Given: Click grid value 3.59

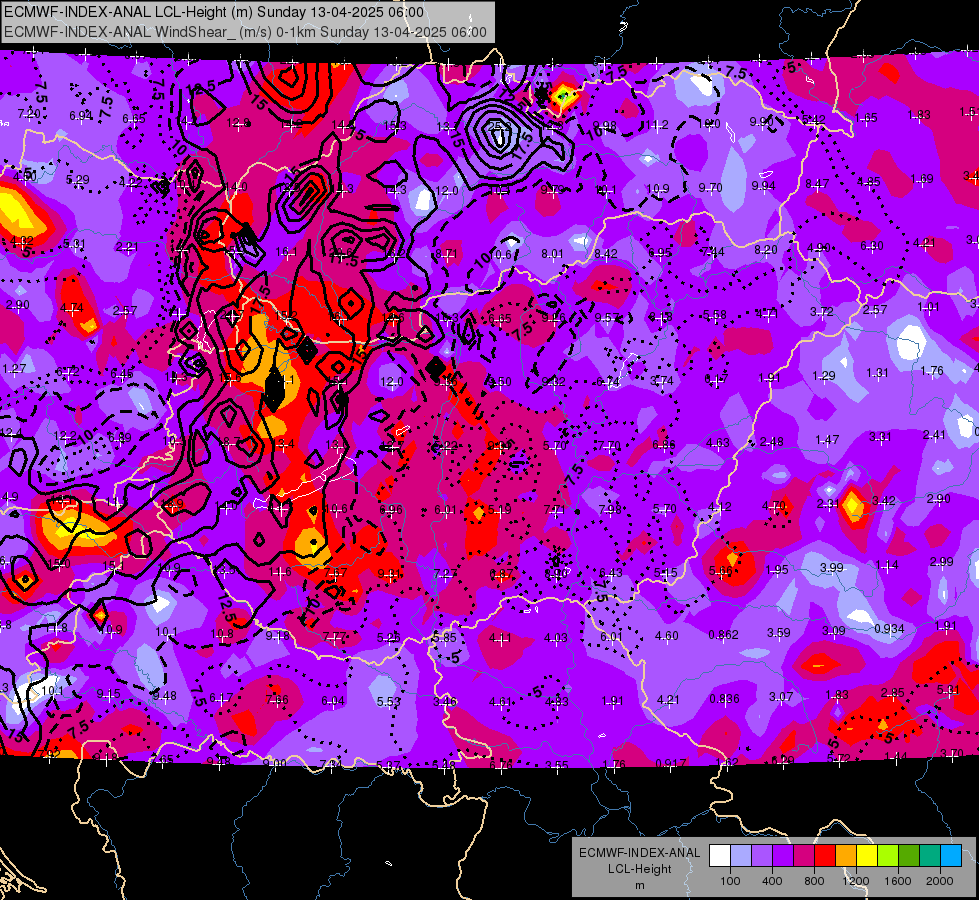Looking at the screenshot, I should tap(779, 633).
